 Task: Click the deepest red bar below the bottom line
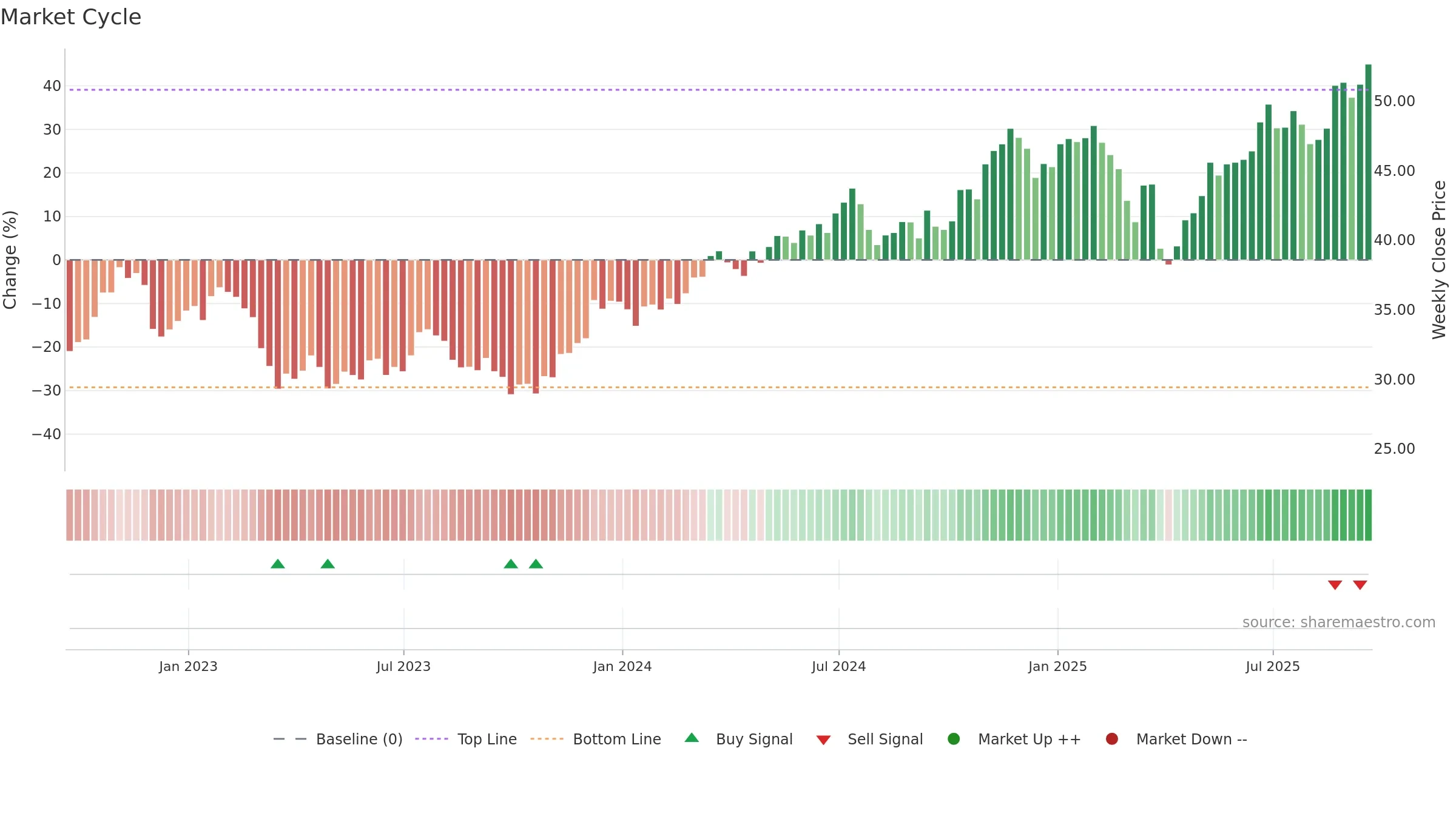[511, 327]
